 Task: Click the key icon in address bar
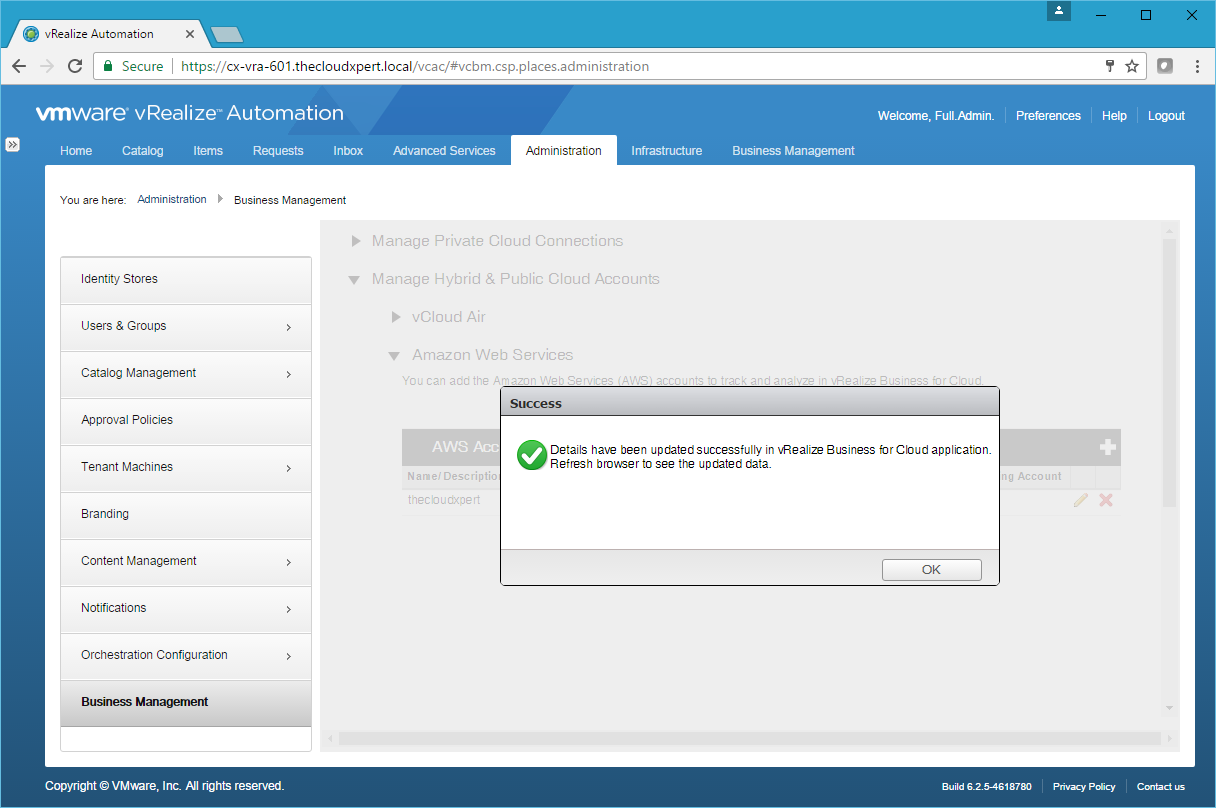(x=1109, y=66)
